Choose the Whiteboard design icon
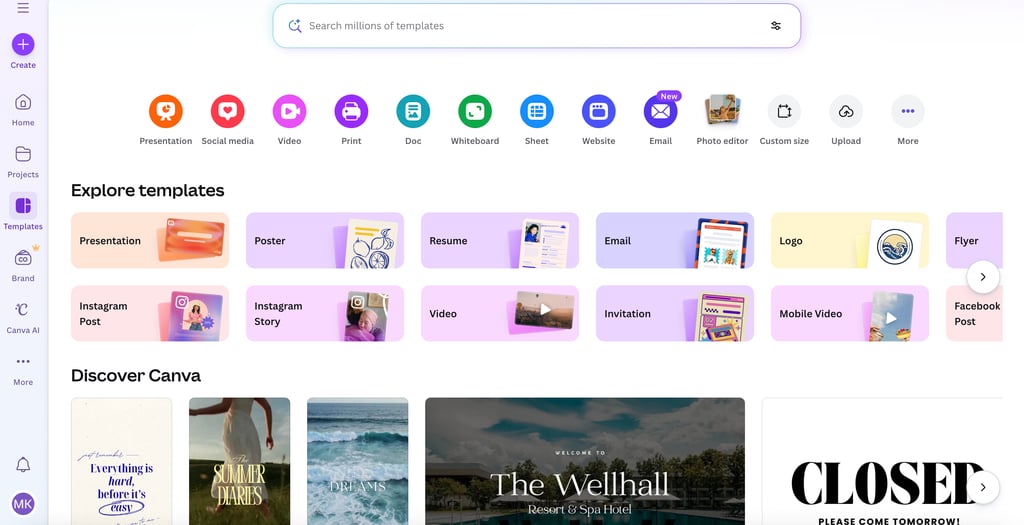This screenshot has height=525, width=1024. pyautogui.click(x=475, y=111)
